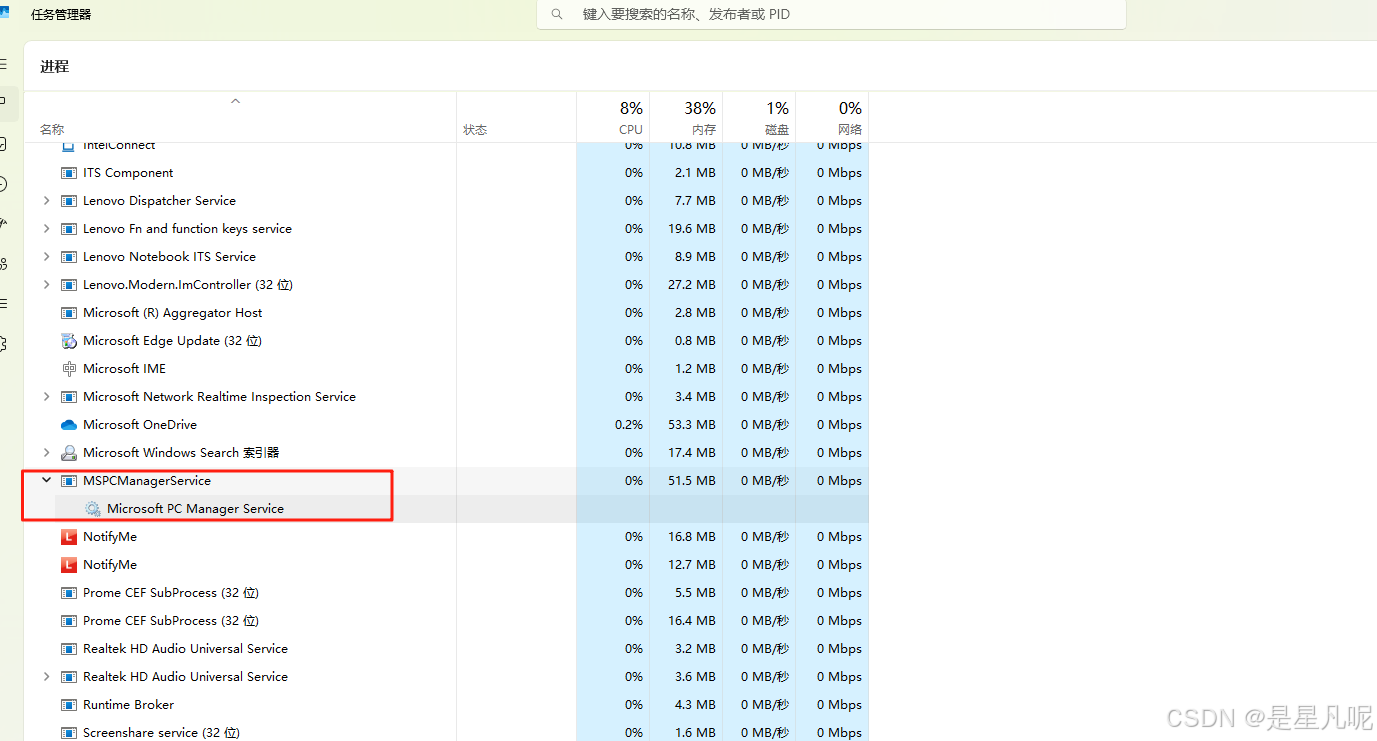Select the Lenovo Dispatcher Service icon
The height and width of the screenshot is (741, 1377).
(69, 201)
